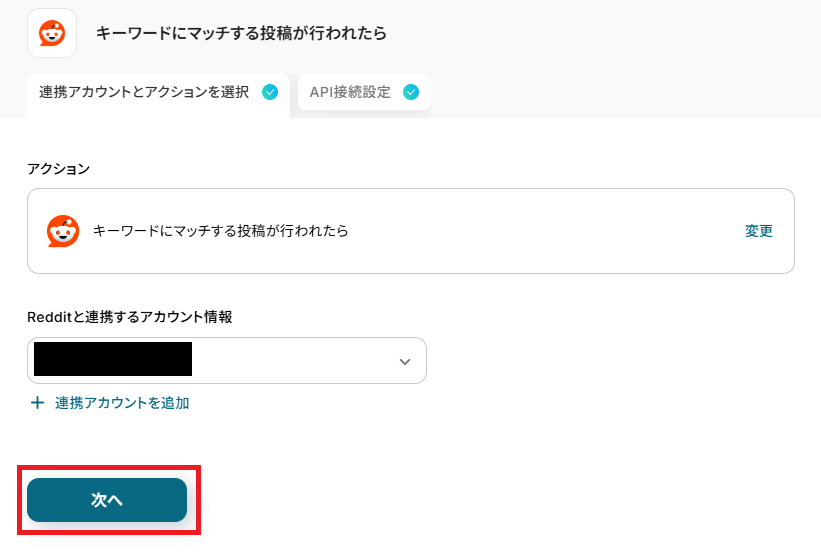Viewport: 821px width, 552px height.
Task: Click the Reddit icon inside the action card
Action: [x=63, y=231]
